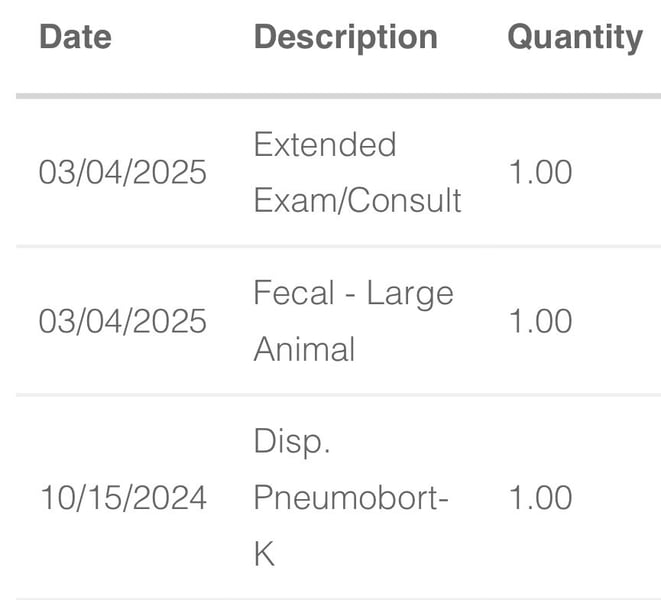Click the "Disp." text in the last row
Screen dimensions: 661x600
point(291,442)
